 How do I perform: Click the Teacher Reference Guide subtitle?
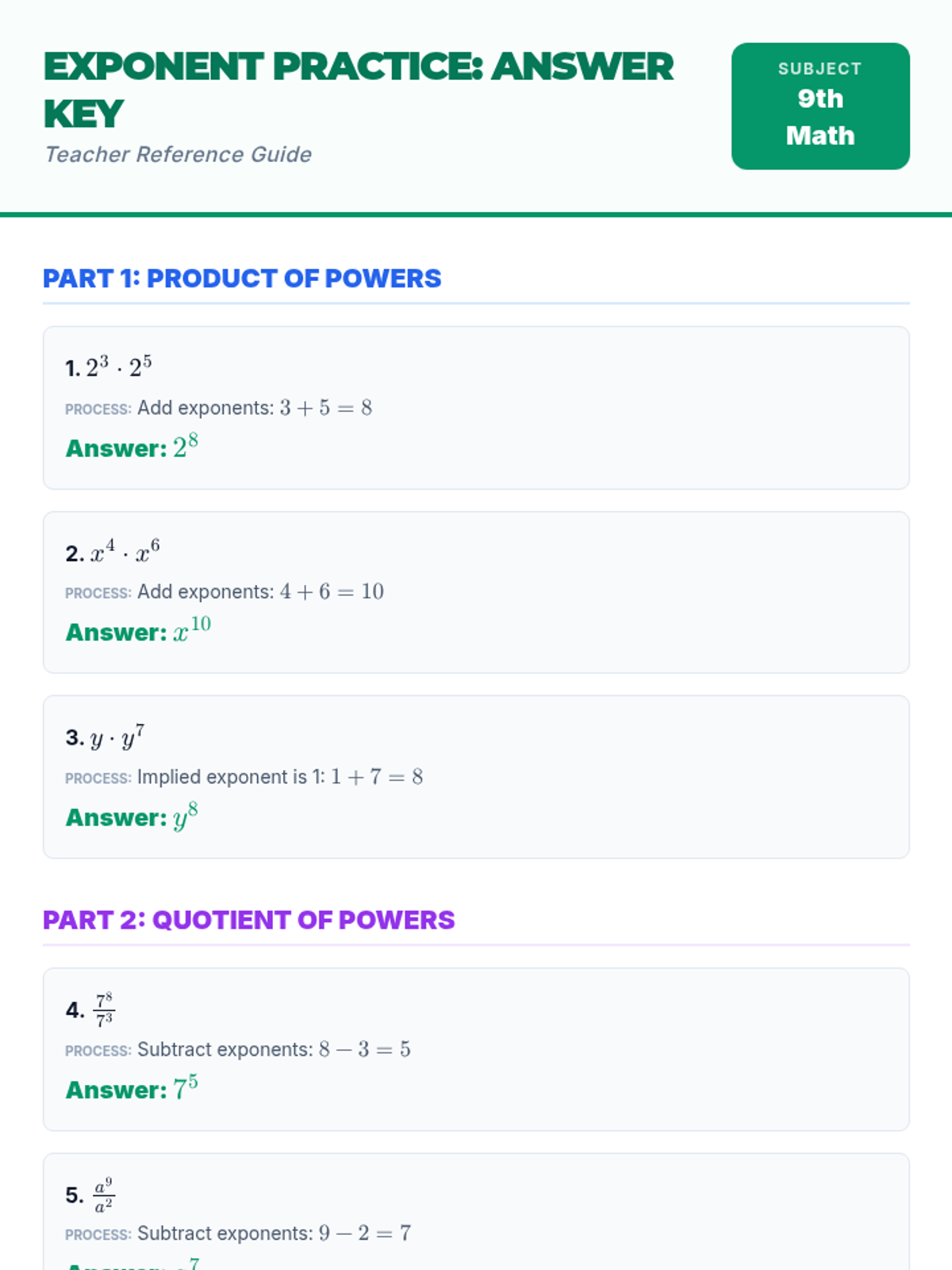[178, 155]
